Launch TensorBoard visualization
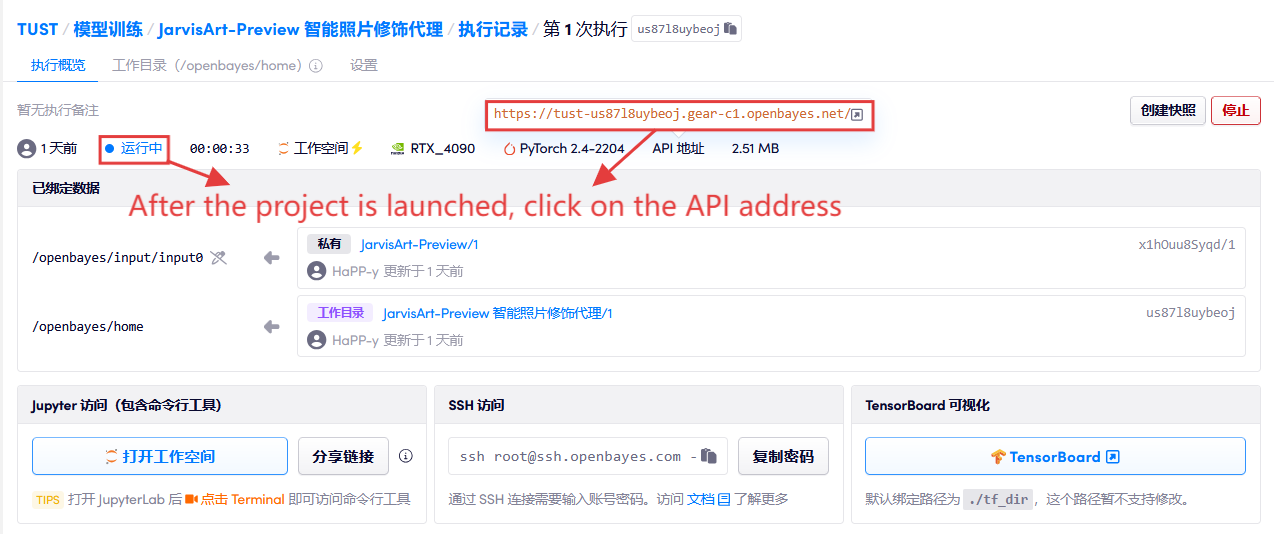 click(1055, 456)
